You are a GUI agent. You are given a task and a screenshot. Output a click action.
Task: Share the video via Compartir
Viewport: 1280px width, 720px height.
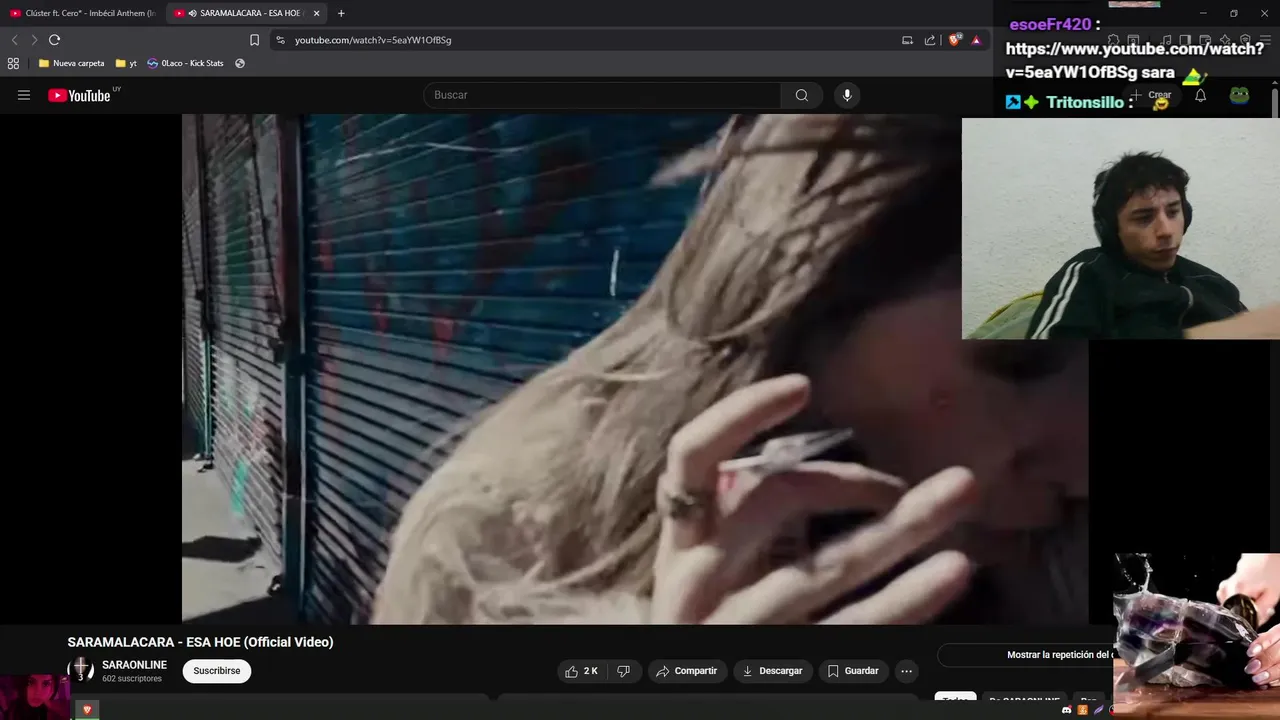coord(686,671)
